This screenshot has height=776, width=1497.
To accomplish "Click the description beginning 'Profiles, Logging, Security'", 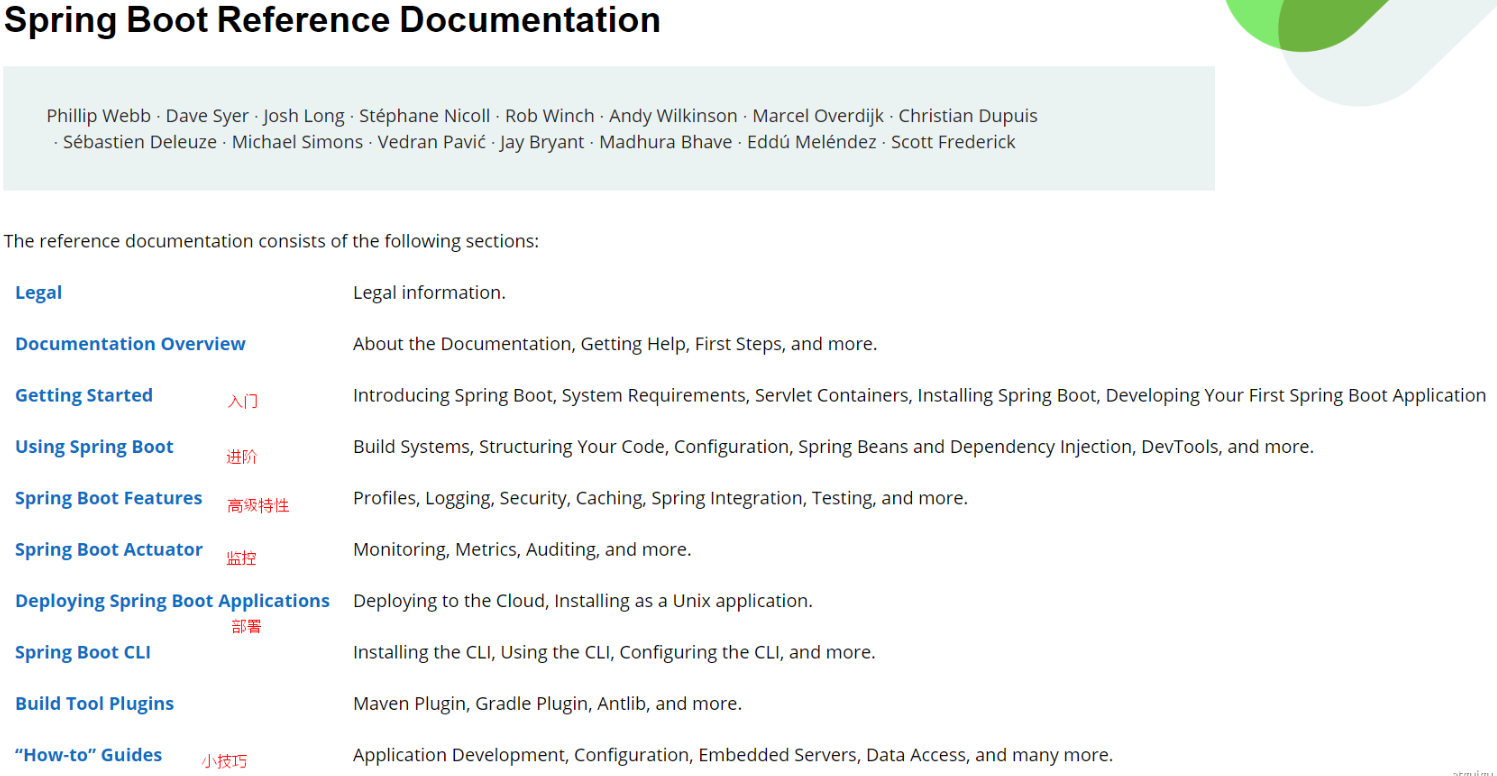I will [x=660, y=498].
